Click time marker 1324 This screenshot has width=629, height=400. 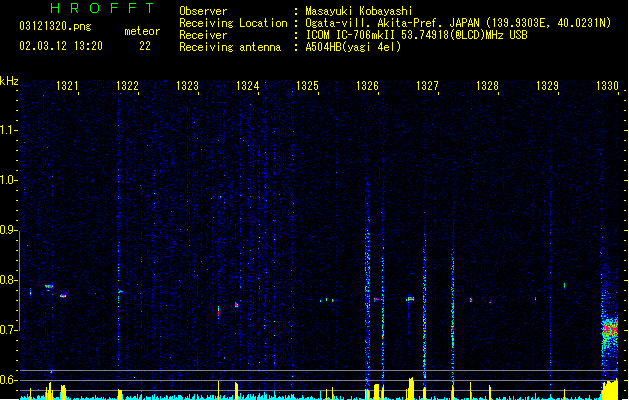248,86
